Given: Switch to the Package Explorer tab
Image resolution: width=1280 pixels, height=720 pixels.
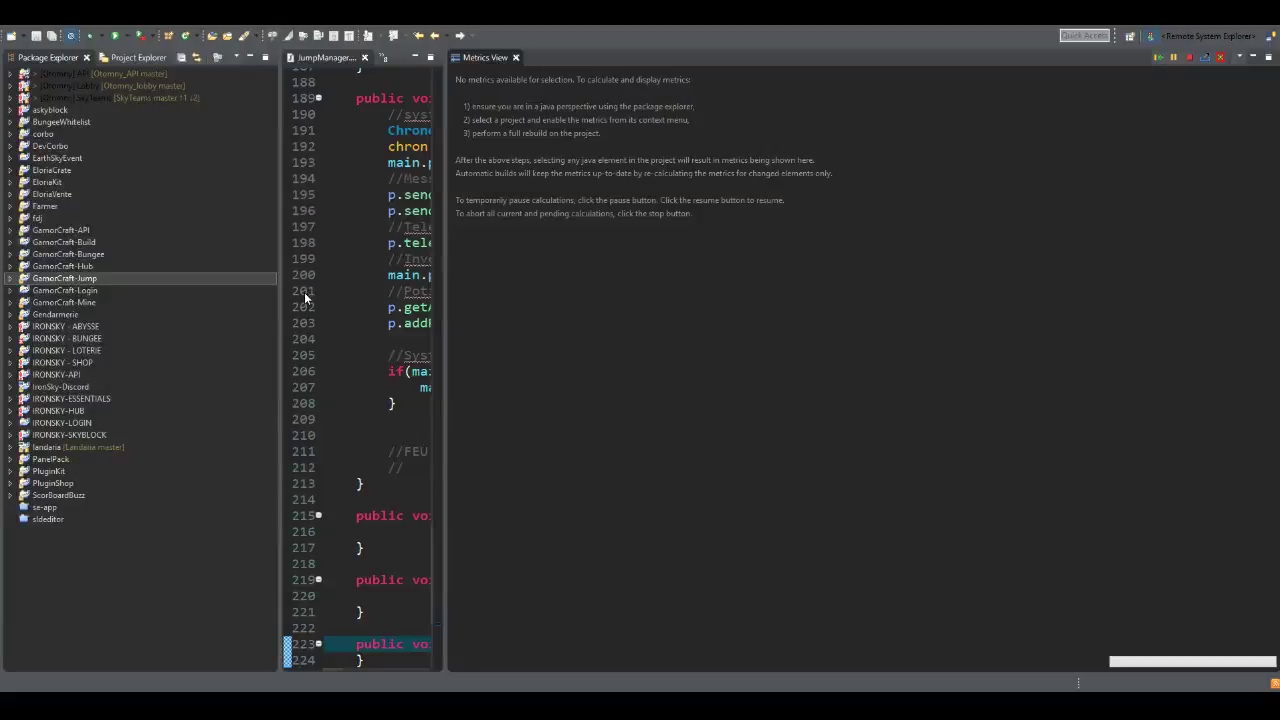Looking at the screenshot, I should tap(47, 58).
